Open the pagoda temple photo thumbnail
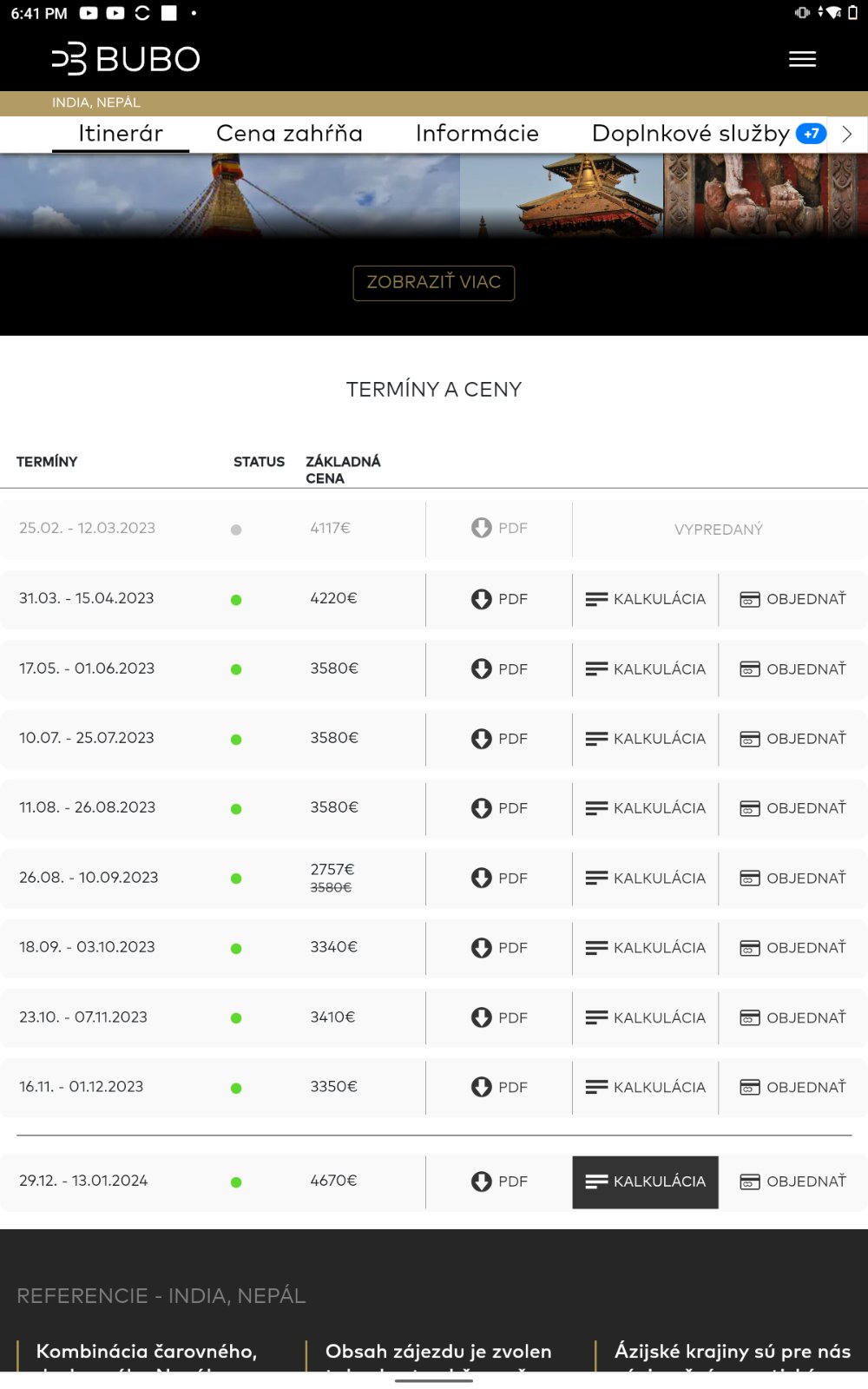 (562, 195)
